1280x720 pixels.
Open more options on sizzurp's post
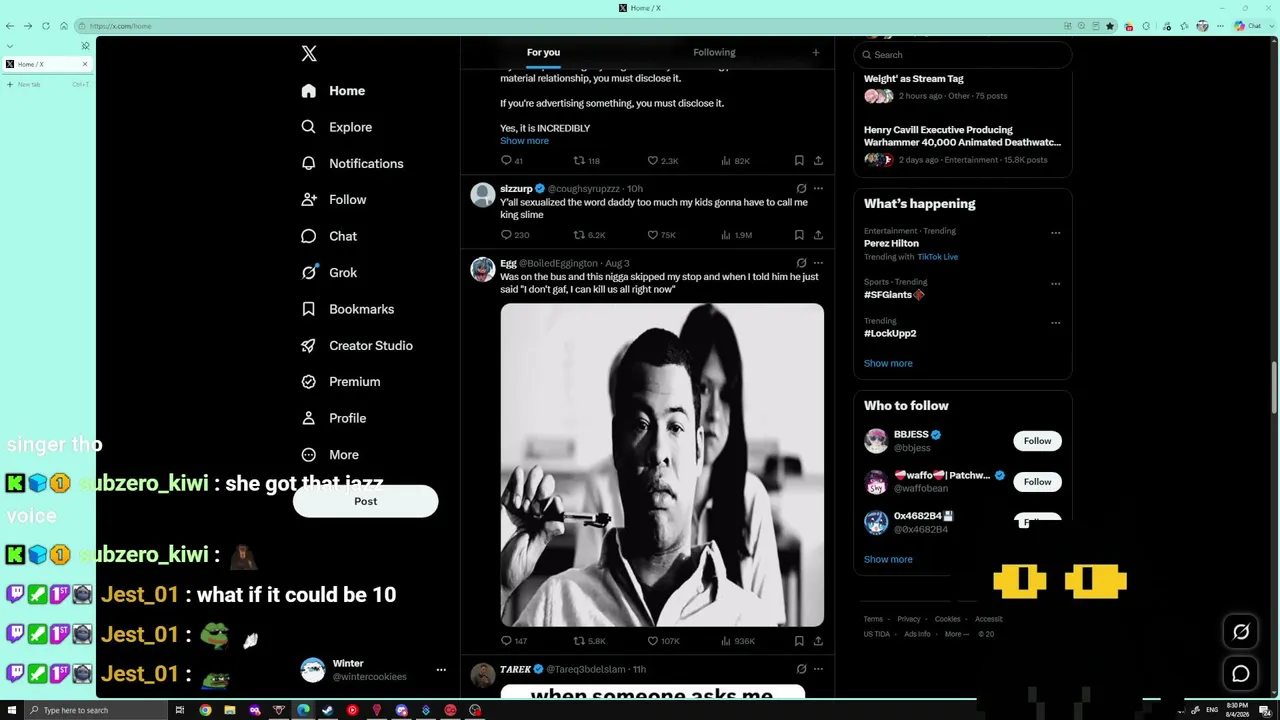tap(818, 188)
